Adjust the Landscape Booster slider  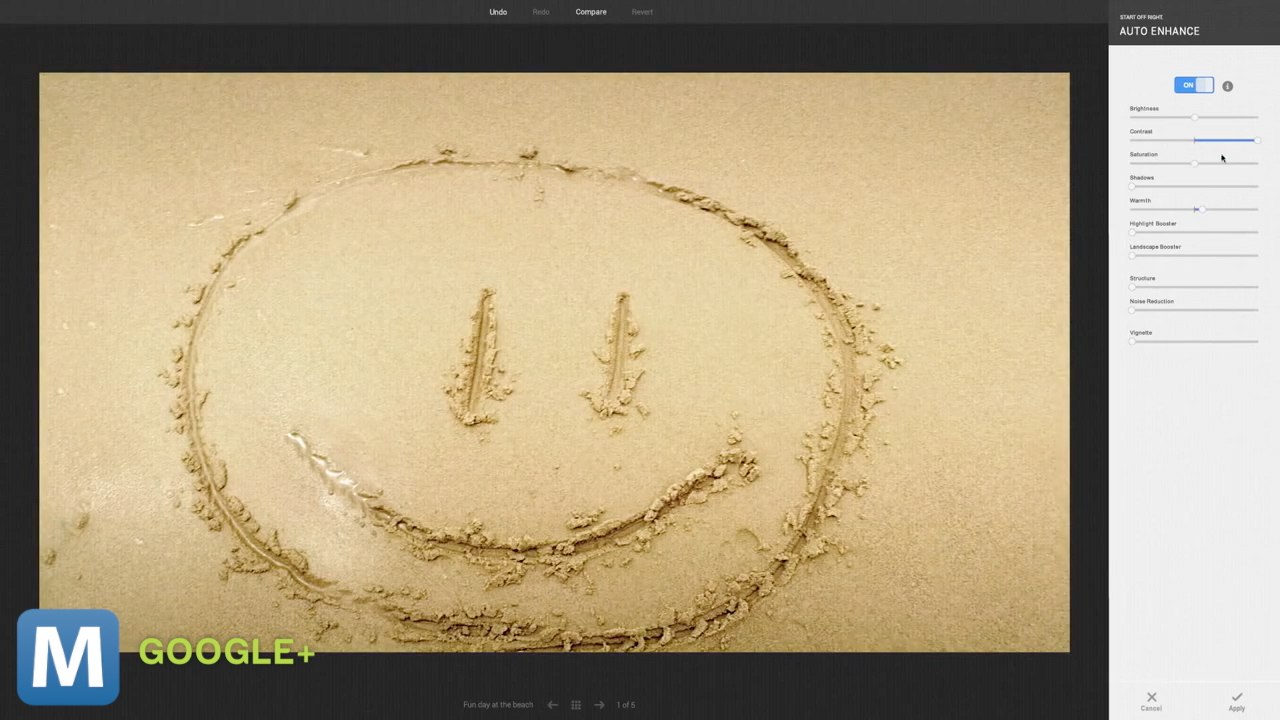pos(1194,255)
